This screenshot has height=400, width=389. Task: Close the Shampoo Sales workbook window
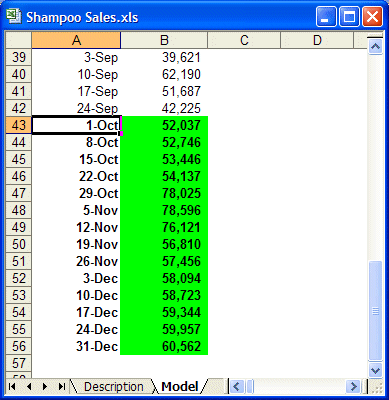[372, 16]
